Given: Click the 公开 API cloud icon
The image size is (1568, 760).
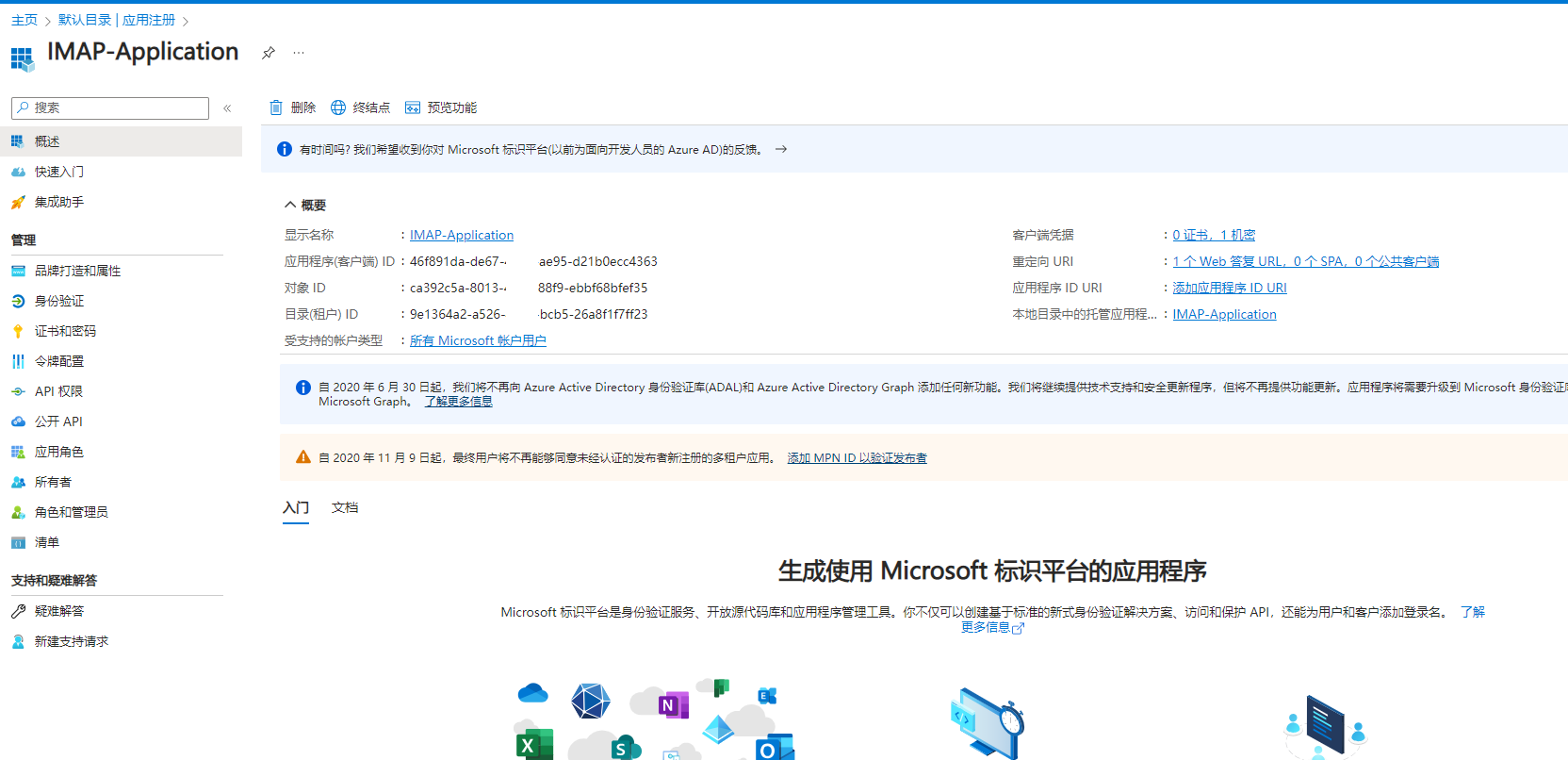Looking at the screenshot, I should pyautogui.click(x=18, y=421).
